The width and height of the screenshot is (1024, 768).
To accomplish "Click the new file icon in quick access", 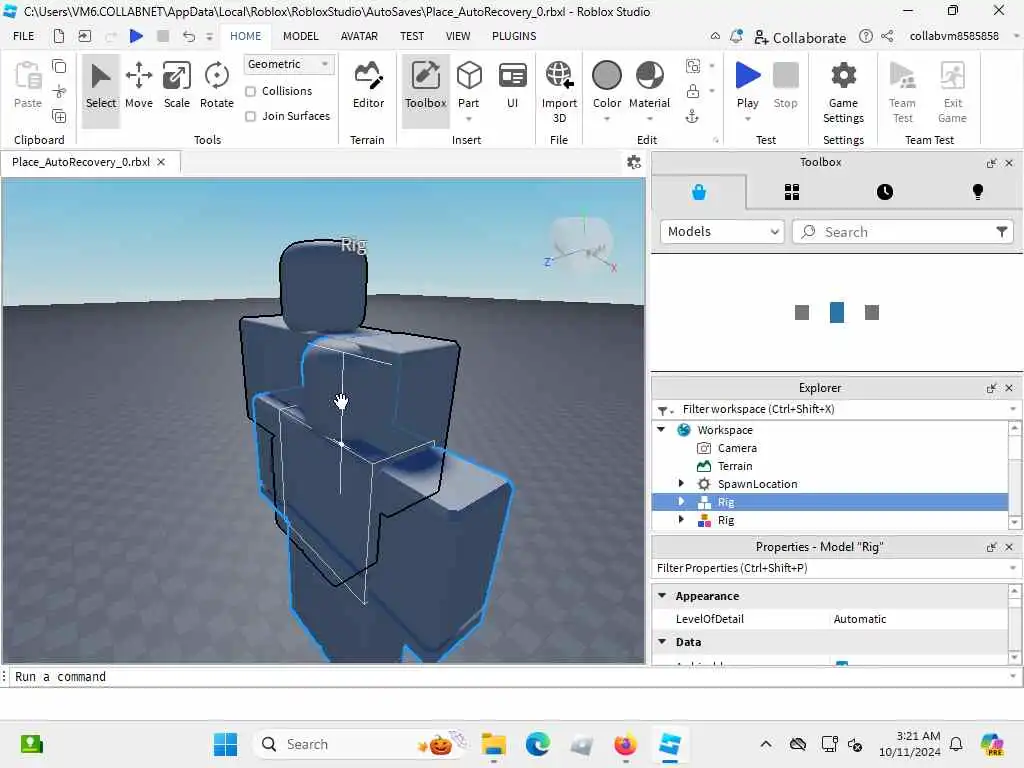I will (59, 36).
